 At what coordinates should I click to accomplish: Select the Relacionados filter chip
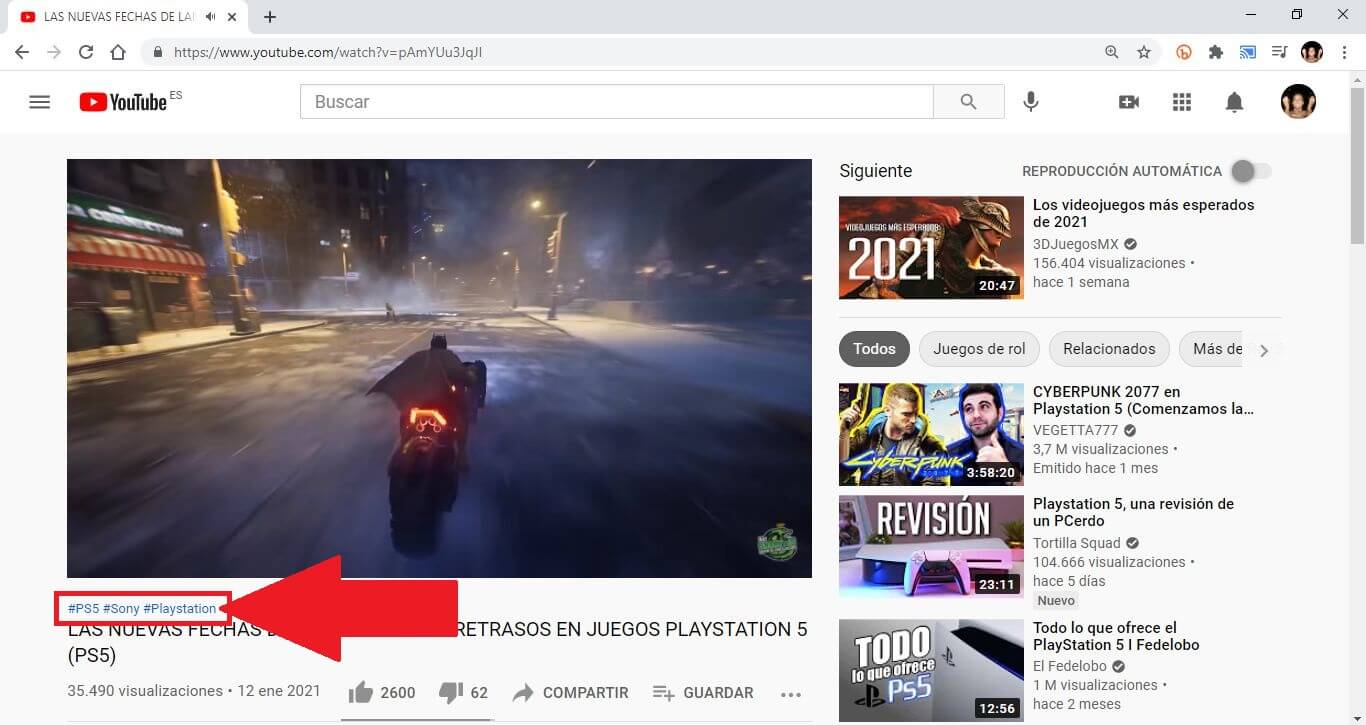[1109, 349]
